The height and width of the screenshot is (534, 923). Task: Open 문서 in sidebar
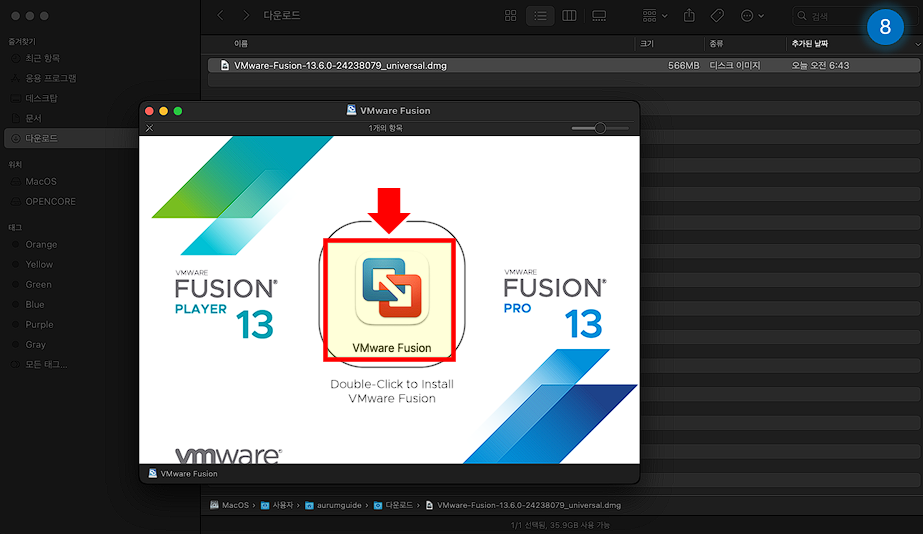pos(34,118)
